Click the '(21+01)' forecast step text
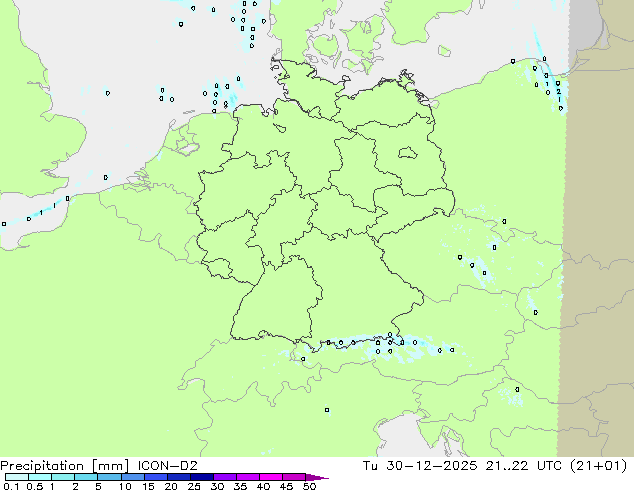Screen dimensions: 634x490 coord(598,466)
